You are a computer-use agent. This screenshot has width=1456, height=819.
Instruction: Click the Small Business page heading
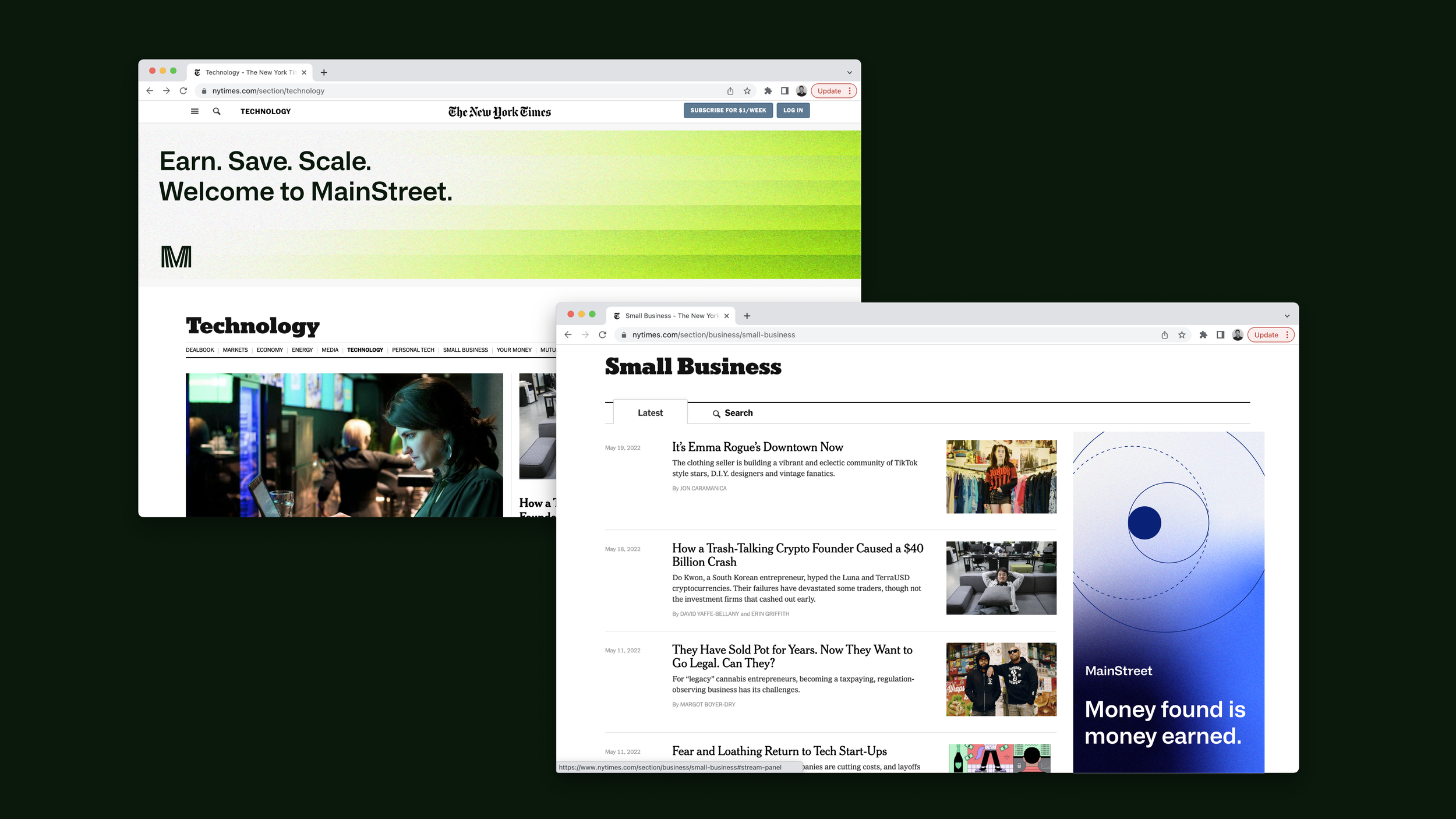(693, 366)
